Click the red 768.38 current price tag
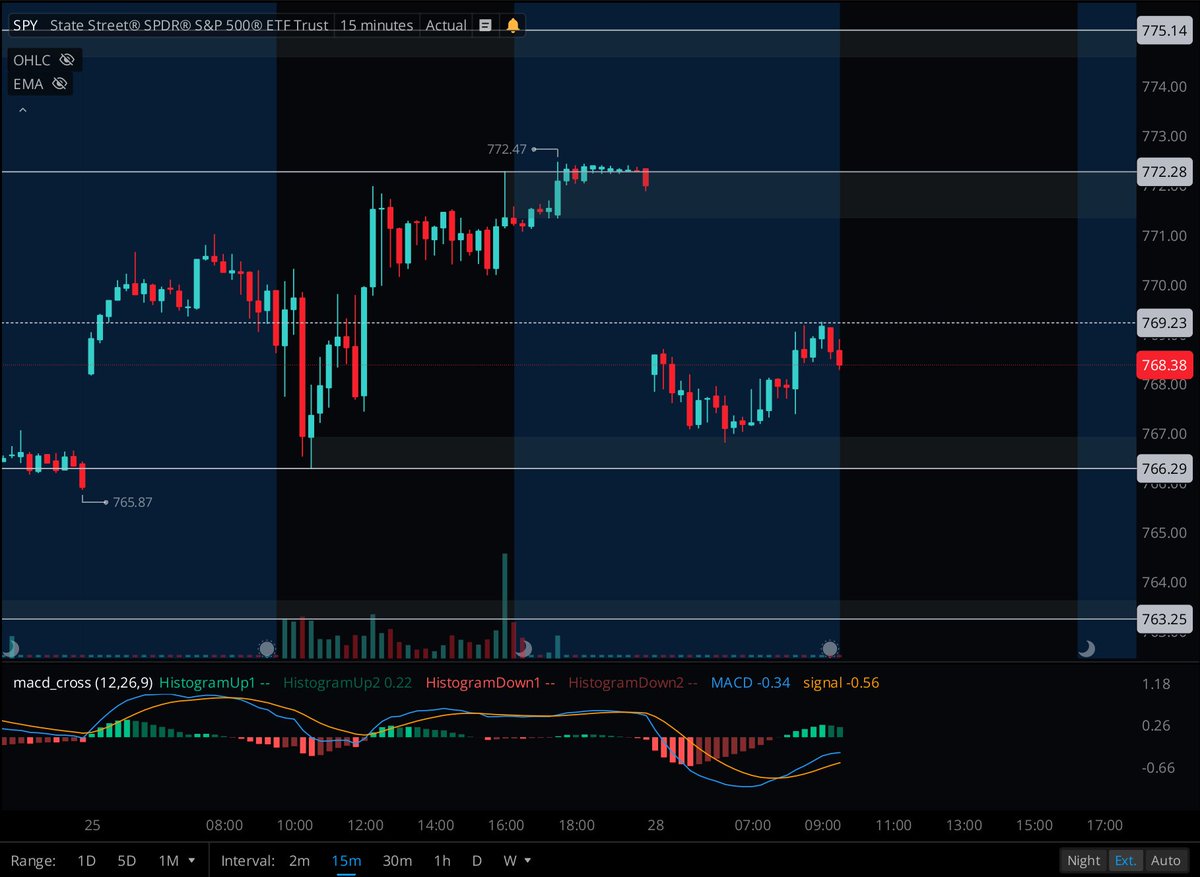Screen dimensions: 1200x877 point(1163,365)
